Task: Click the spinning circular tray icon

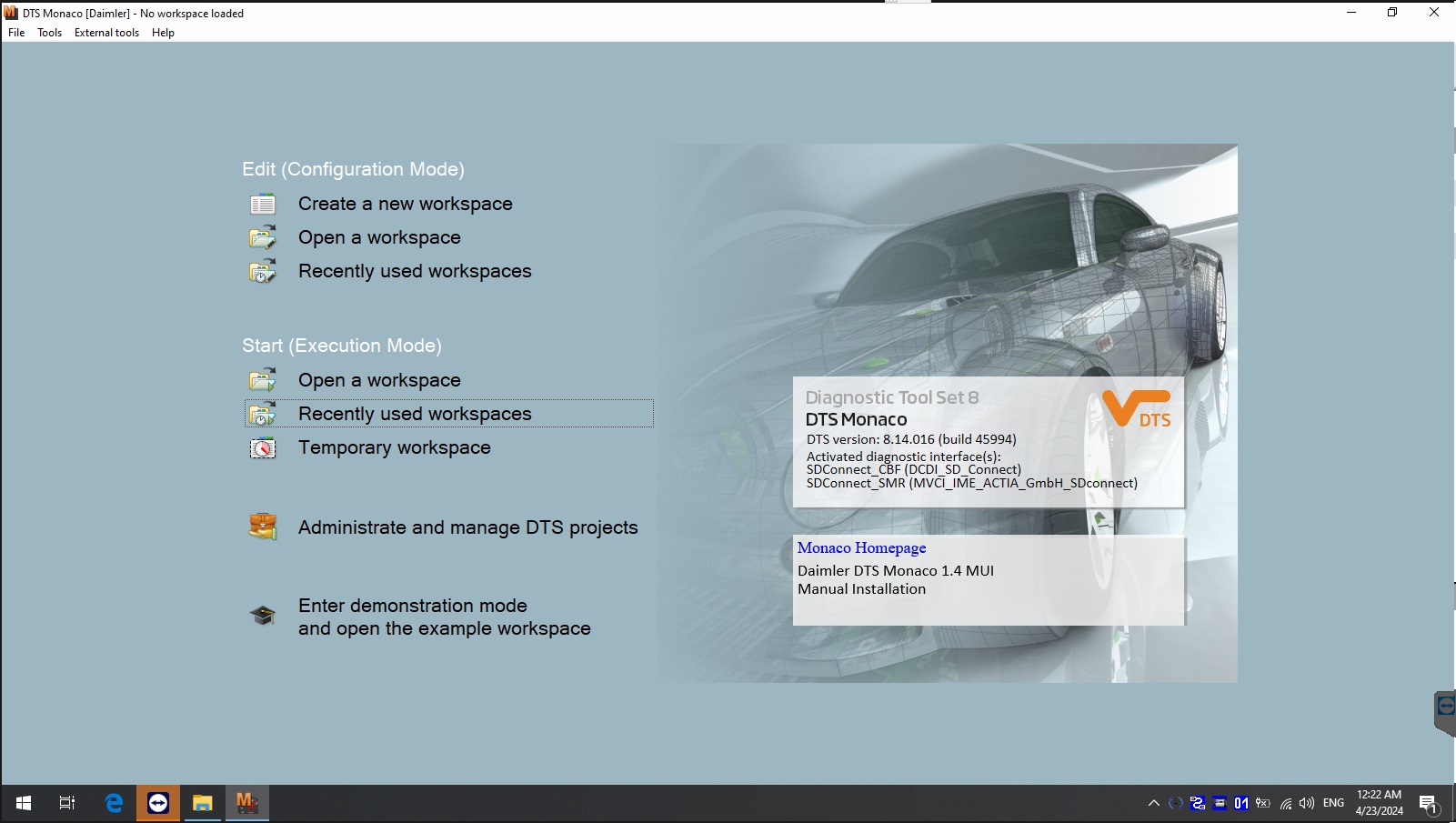Action: click(1176, 803)
